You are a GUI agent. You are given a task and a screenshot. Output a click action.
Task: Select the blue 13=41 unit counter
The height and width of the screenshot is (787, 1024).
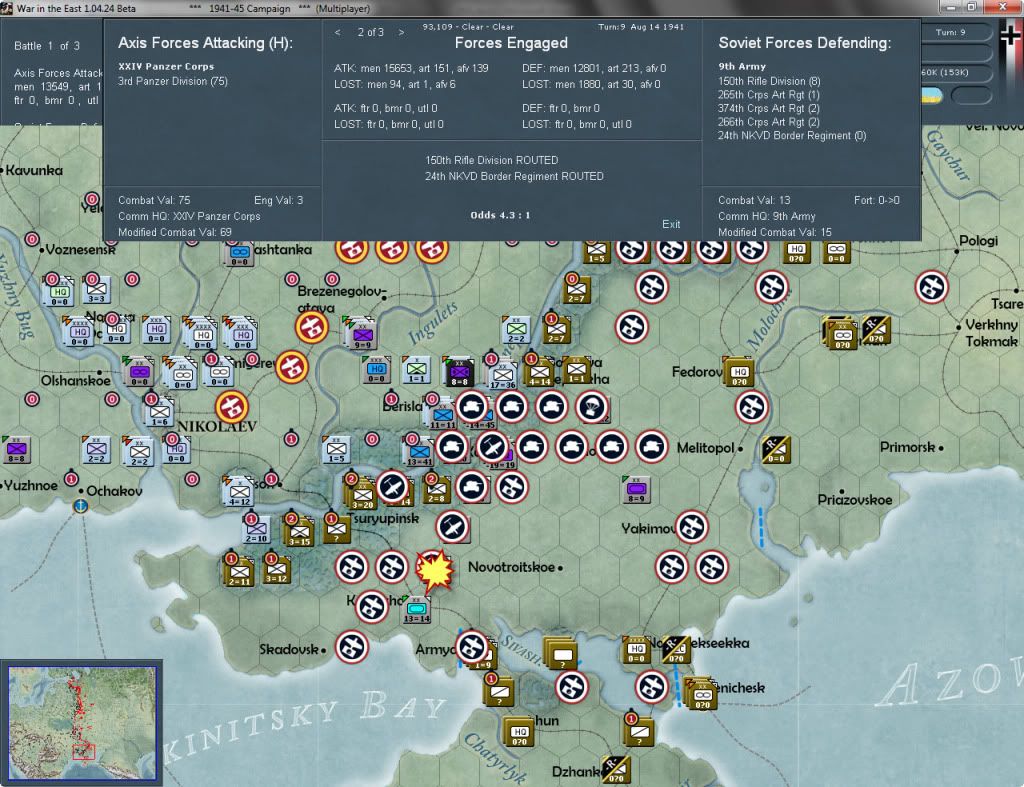[419, 452]
